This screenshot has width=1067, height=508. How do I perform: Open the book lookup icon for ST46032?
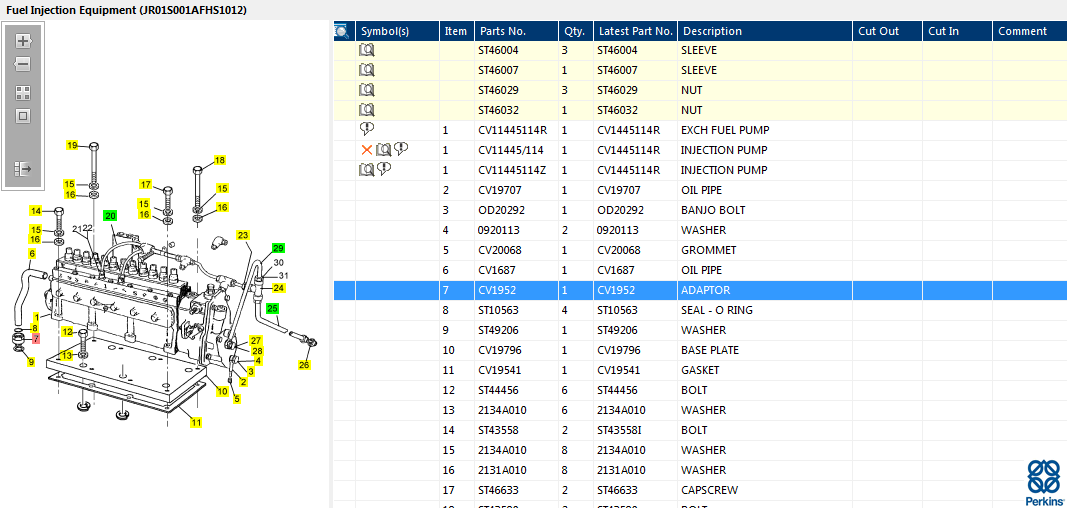(x=367, y=109)
